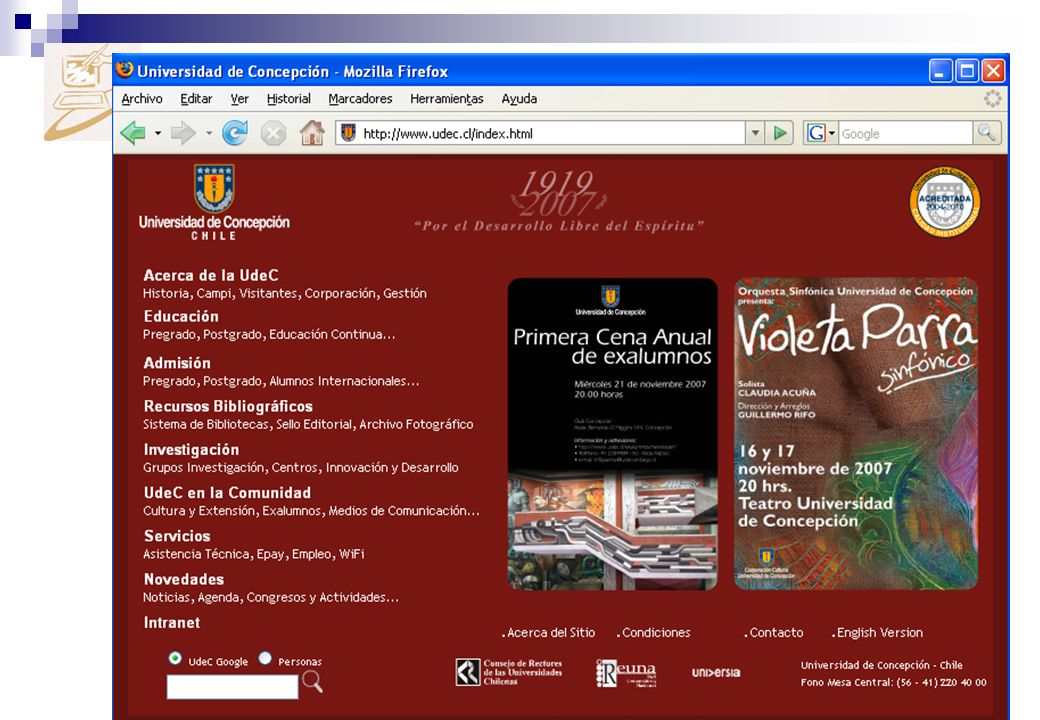Expand the address bar URL history dropdown
1040x720 pixels.
click(x=755, y=133)
